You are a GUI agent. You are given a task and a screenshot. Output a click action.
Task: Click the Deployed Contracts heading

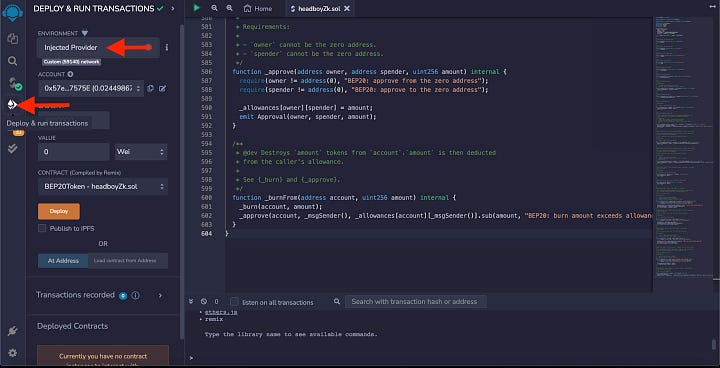click(73, 326)
